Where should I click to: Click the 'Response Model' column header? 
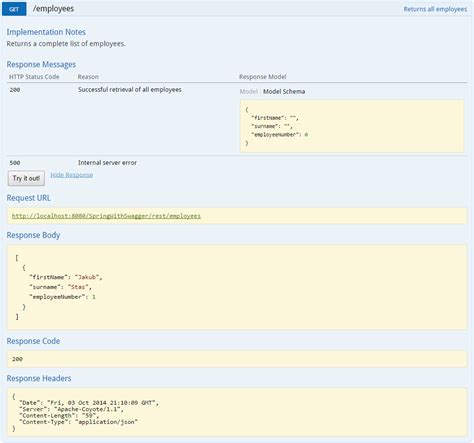(x=263, y=77)
